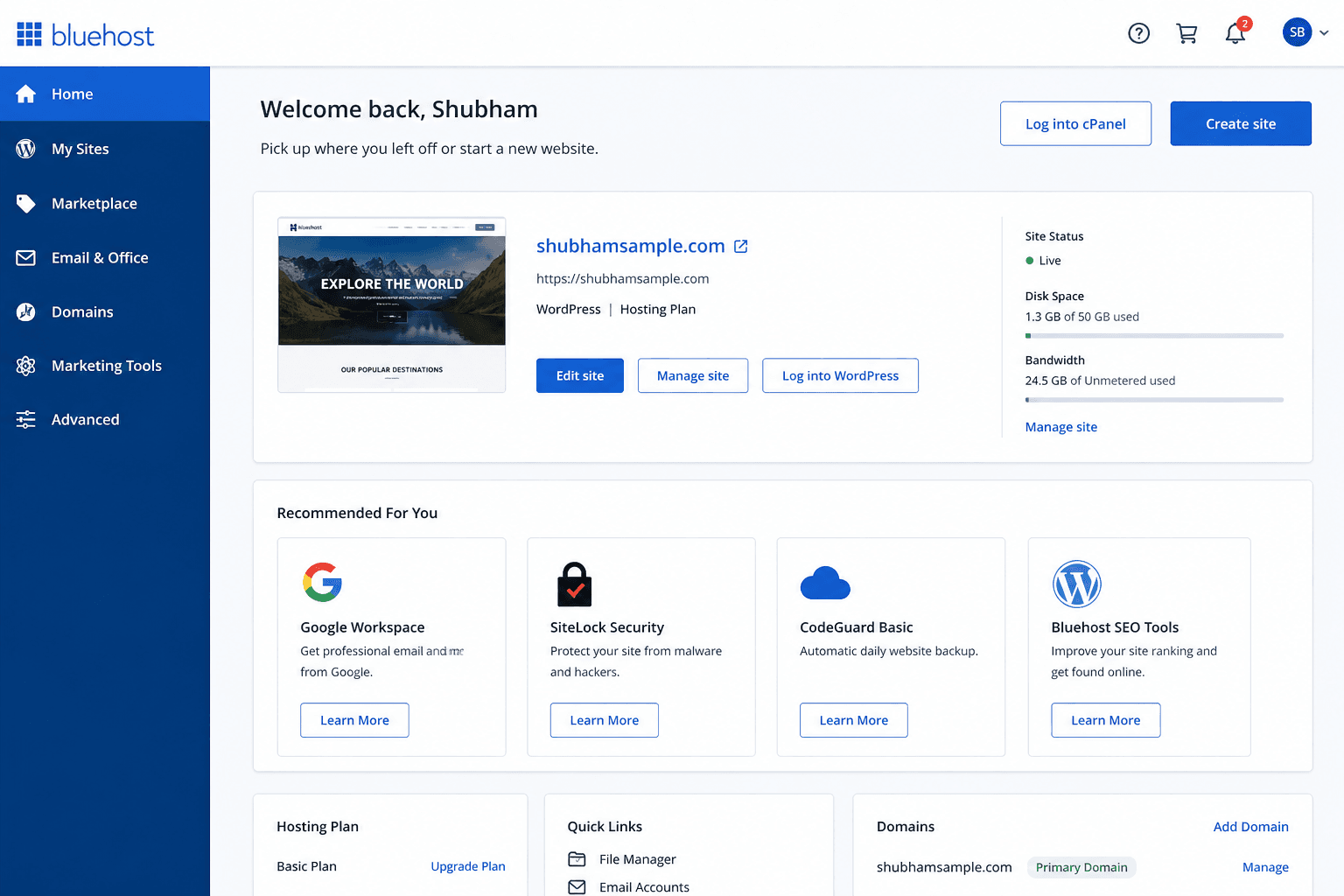The height and width of the screenshot is (896, 1344).
Task: Click the Home house icon in sidebar
Action: pyautogui.click(x=26, y=94)
